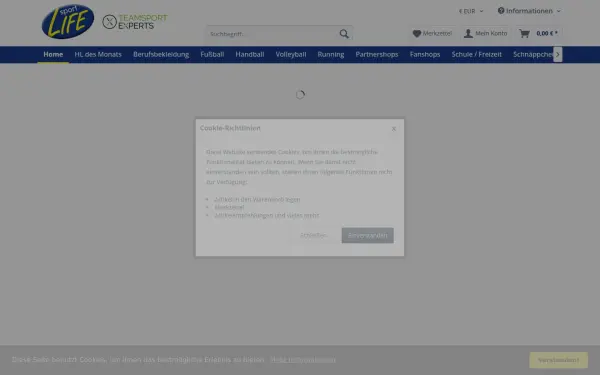600x375 pixels.
Task: Open the Schule / Freizeit category
Action: coord(476,54)
